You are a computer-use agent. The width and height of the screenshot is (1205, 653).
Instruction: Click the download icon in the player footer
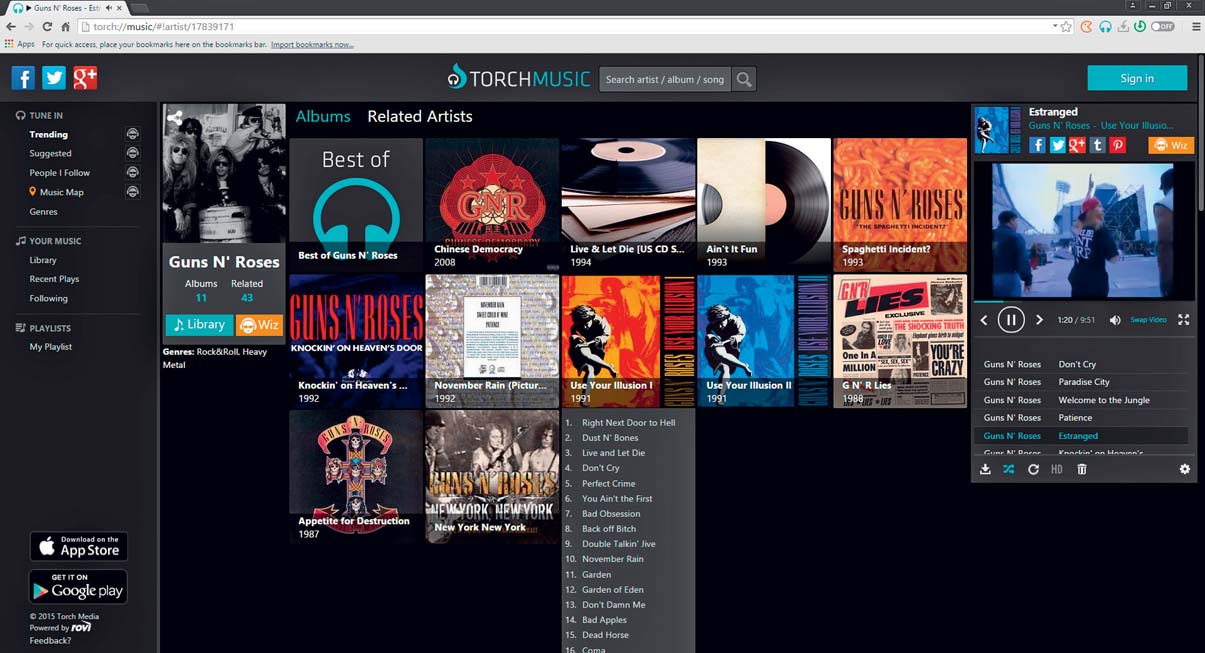[985, 469]
